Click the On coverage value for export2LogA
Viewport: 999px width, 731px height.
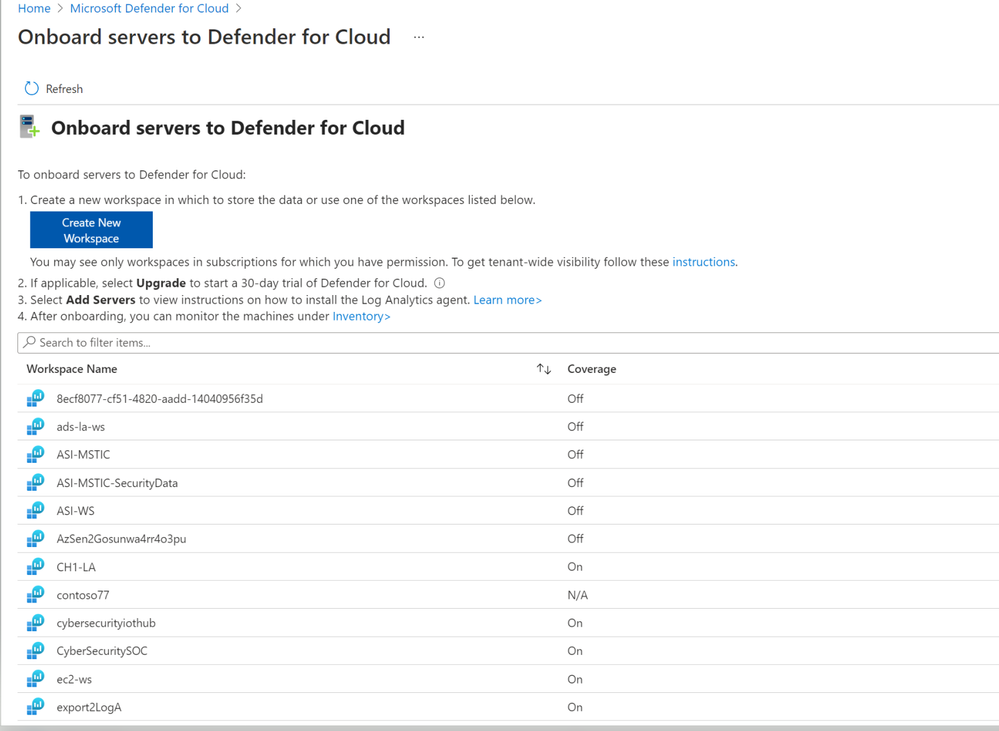[x=575, y=707]
